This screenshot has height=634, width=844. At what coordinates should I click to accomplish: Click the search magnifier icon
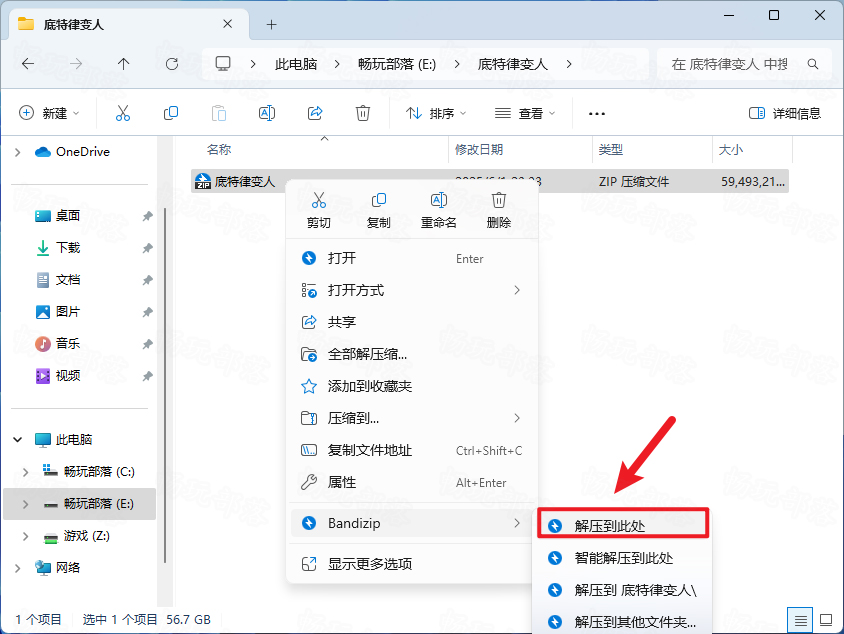click(813, 64)
